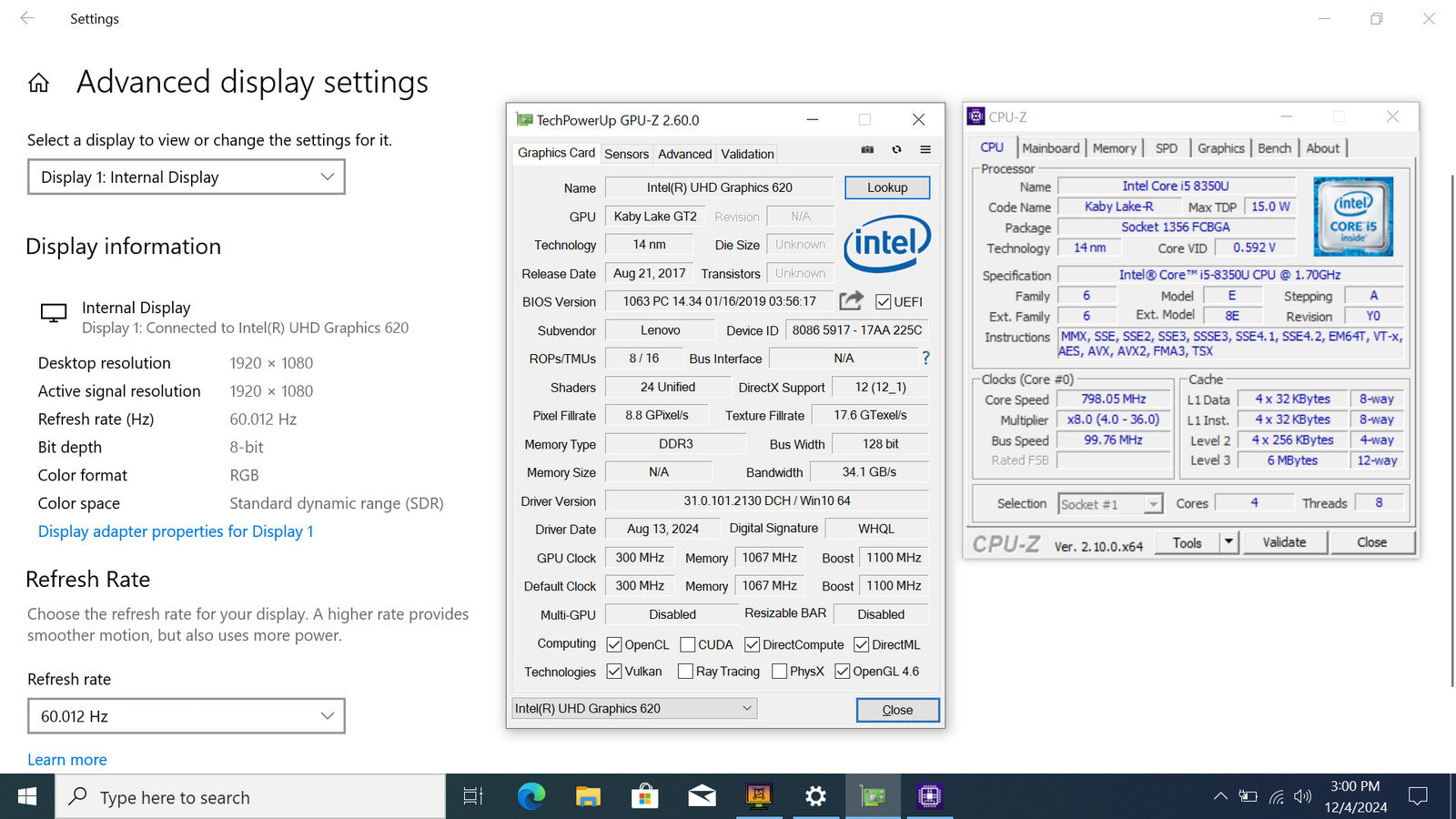This screenshot has width=1456, height=819.
Task: Open the notification center icon
Action: 1418,796
